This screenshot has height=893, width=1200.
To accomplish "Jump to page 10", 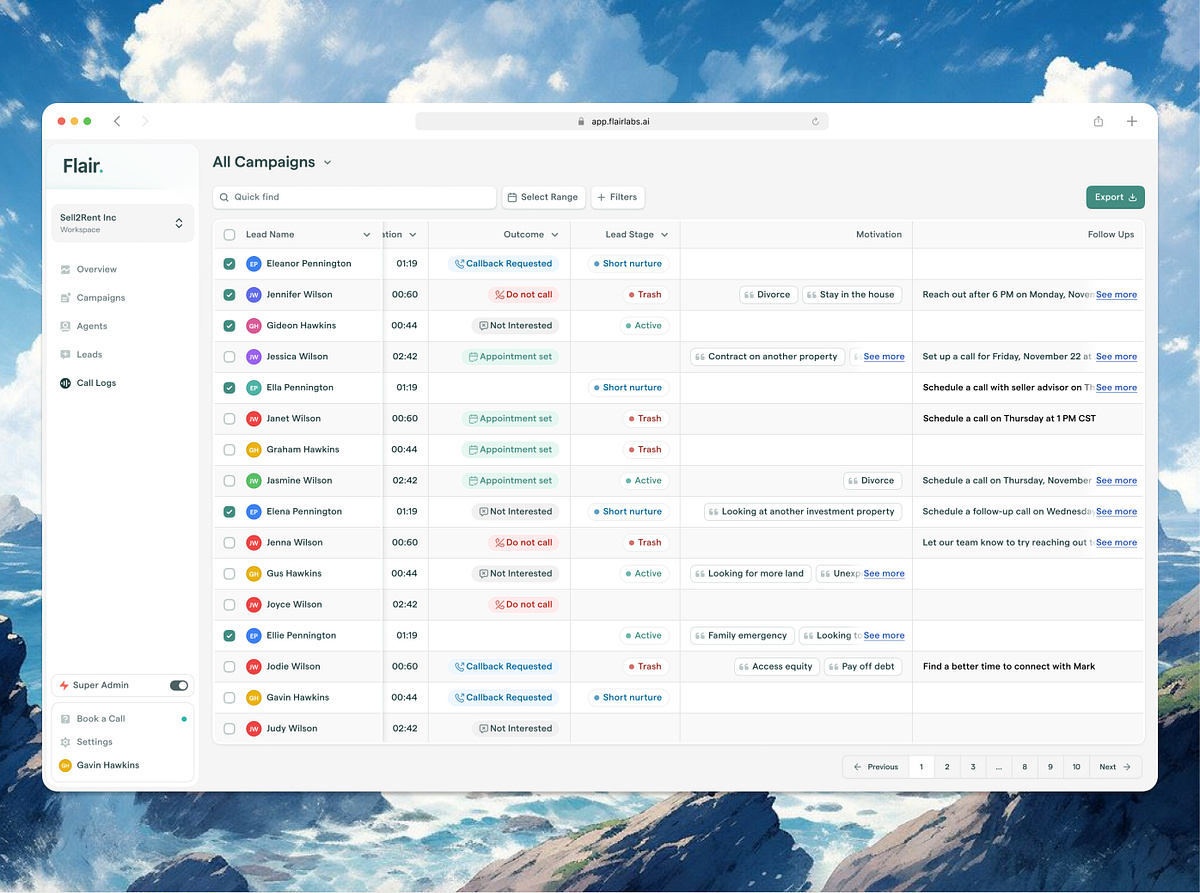I will (1076, 767).
